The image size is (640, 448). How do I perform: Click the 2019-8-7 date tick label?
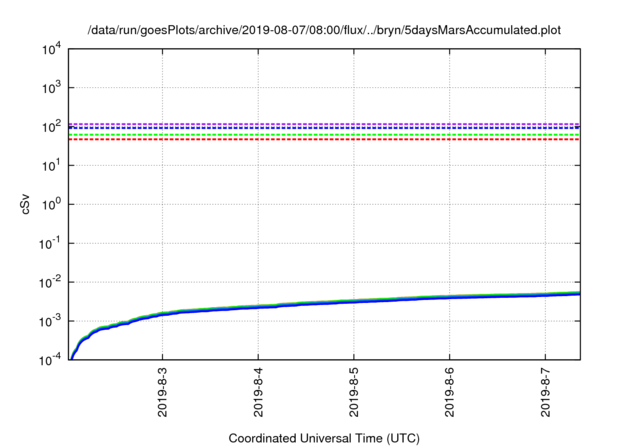[546, 392]
